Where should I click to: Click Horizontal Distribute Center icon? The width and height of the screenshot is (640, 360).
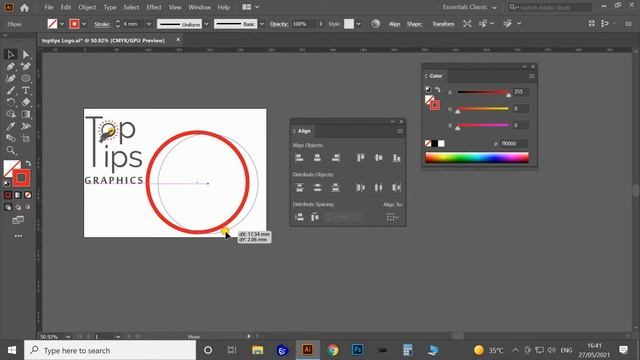point(378,187)
